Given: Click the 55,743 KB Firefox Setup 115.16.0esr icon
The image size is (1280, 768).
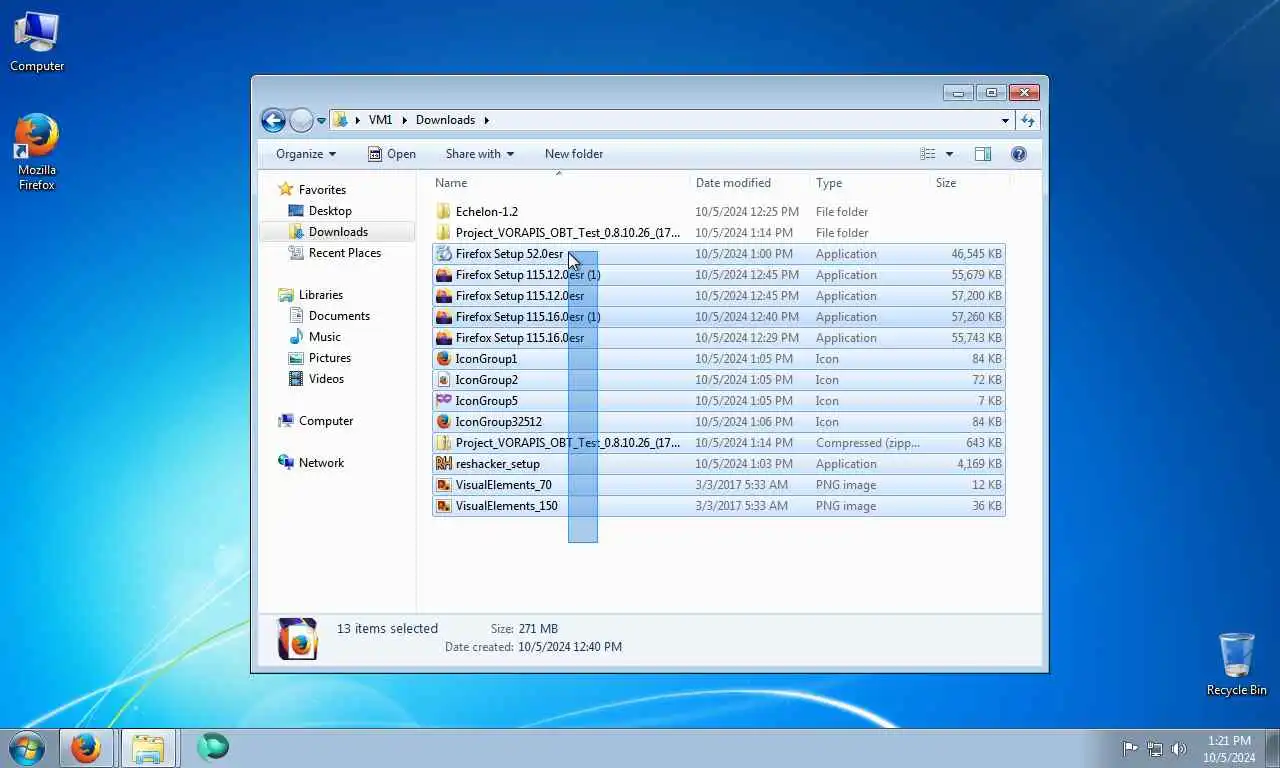Looking at the screenshot, I should (444, 338).
